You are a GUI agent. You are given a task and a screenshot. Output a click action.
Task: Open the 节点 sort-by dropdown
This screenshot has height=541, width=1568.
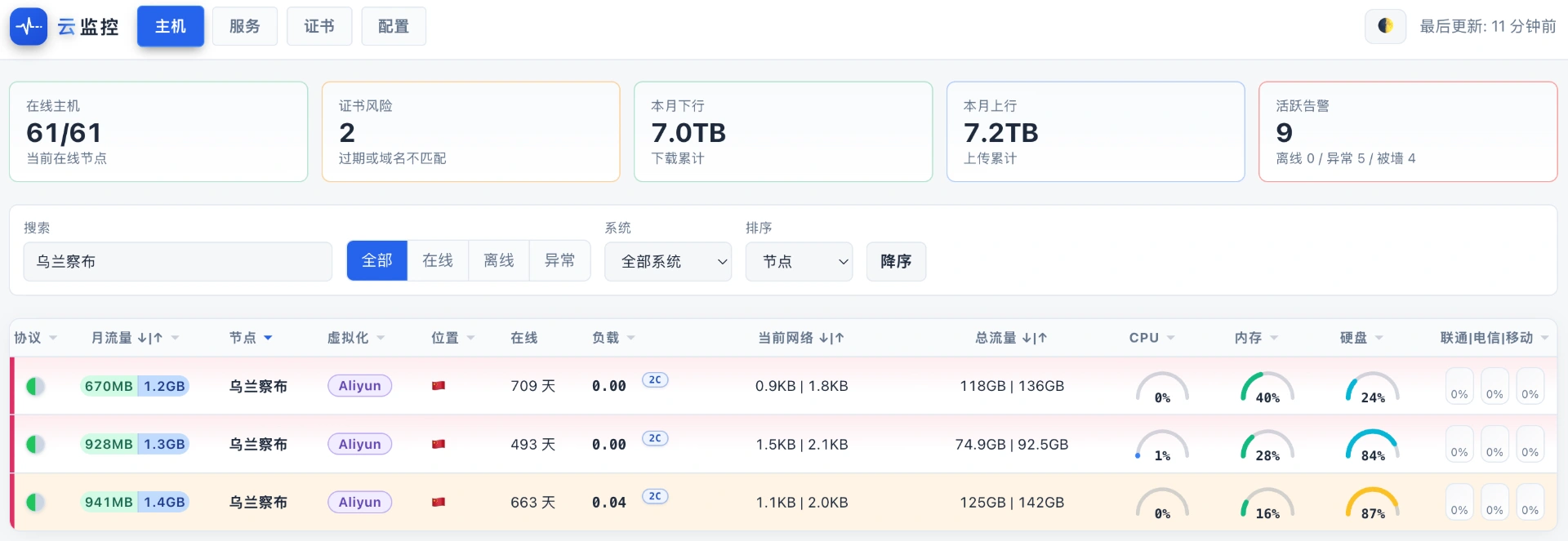(799, 261)
